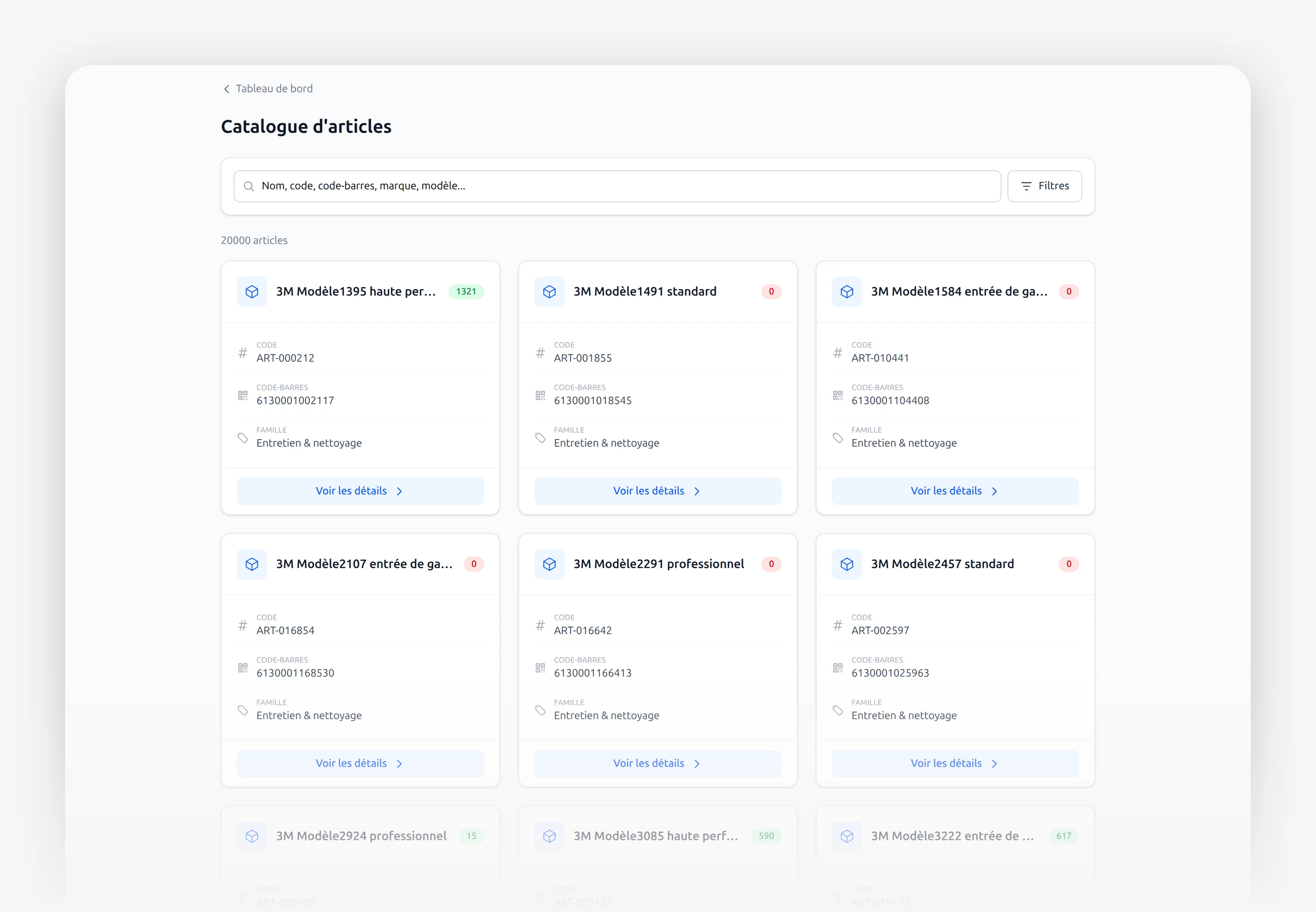This screenshot has width=1316, height=912.
Task: Focus the article search field
Action: click(617, 186)
